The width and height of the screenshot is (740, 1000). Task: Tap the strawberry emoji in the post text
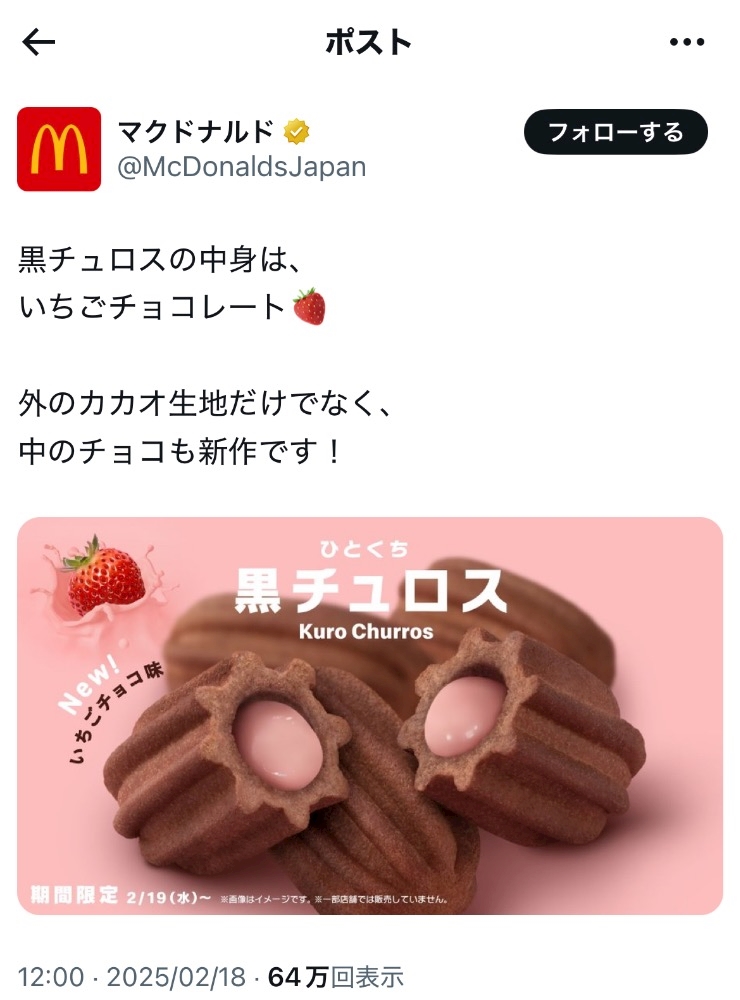pyautogui.click(x=309, y=307)
